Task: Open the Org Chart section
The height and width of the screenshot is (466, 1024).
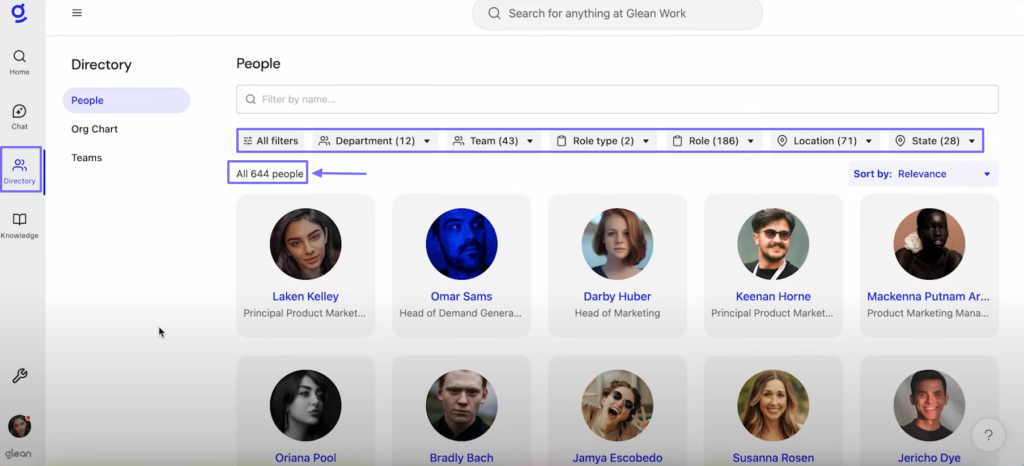Action: [95, 129]
